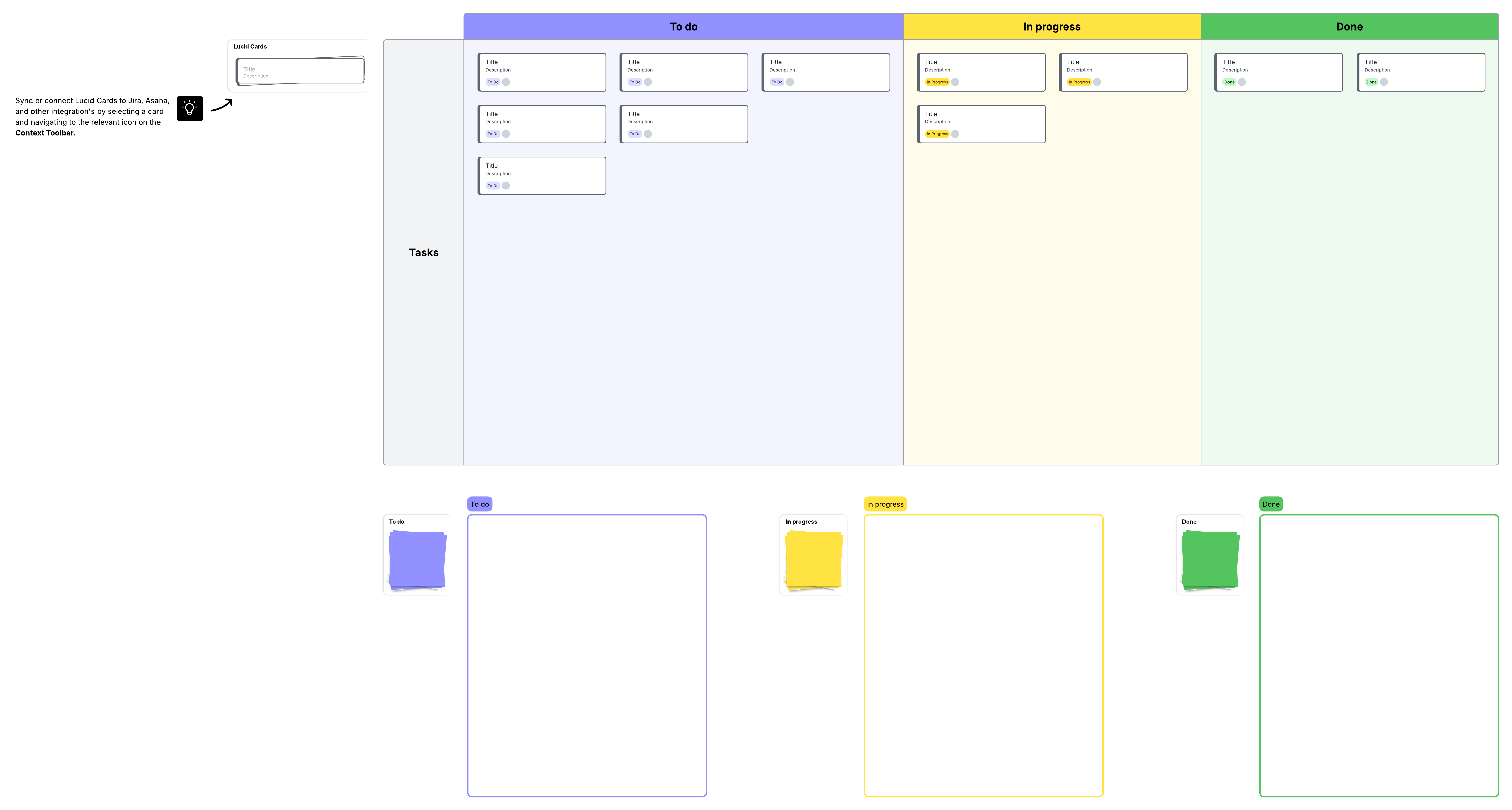Click the lightbulb tip icon
1512x810 pixels.
click(x=189, y=108)
